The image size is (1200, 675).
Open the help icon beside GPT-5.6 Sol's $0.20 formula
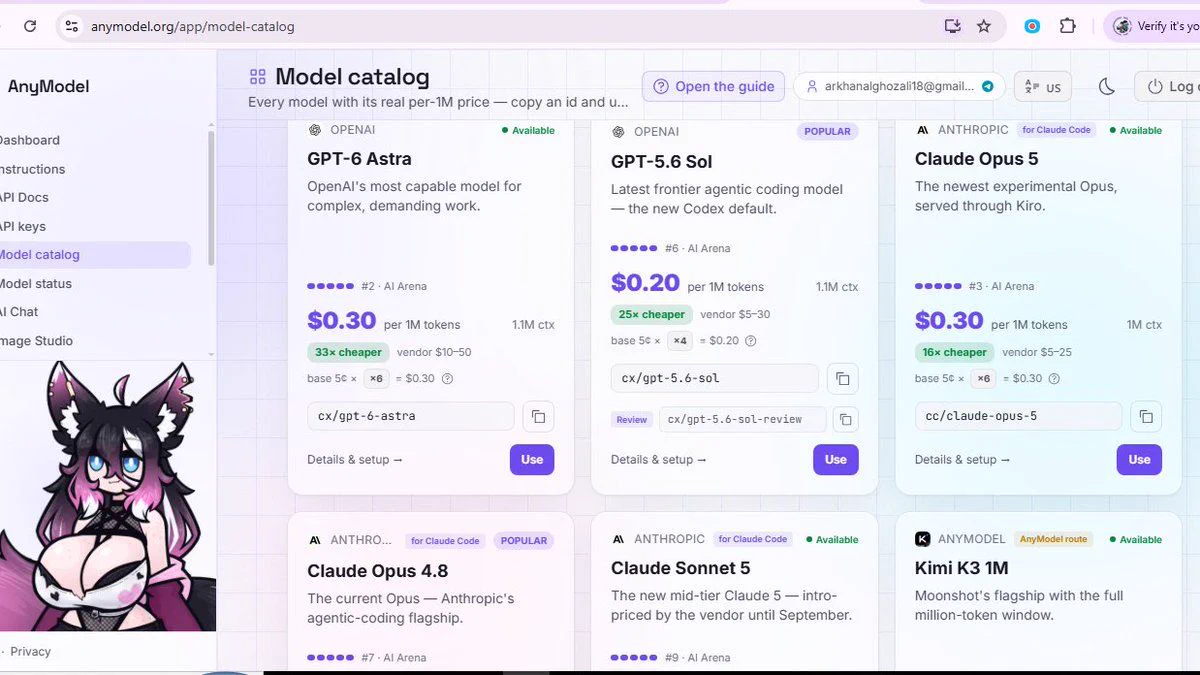(750, 341)
